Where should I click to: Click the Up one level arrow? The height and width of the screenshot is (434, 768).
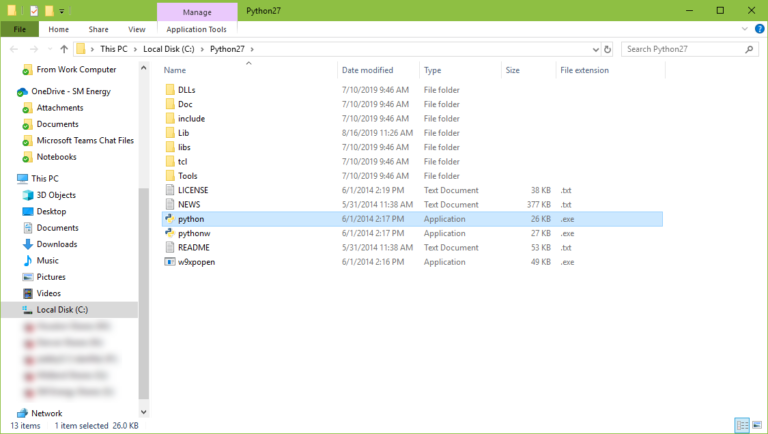[64, 49]
